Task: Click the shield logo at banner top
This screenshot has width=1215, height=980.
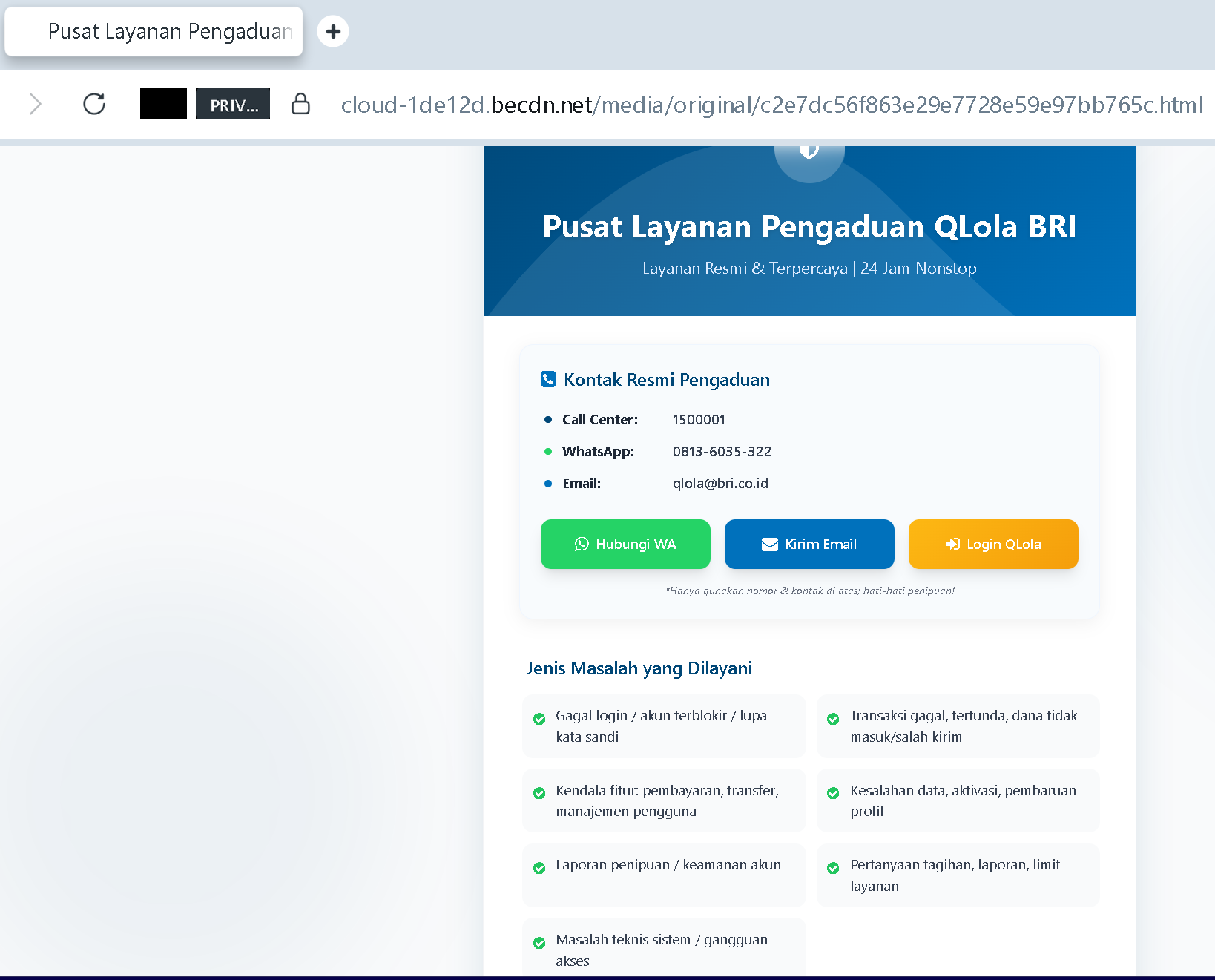Action: pyautogui.click(x=809, y=151)
